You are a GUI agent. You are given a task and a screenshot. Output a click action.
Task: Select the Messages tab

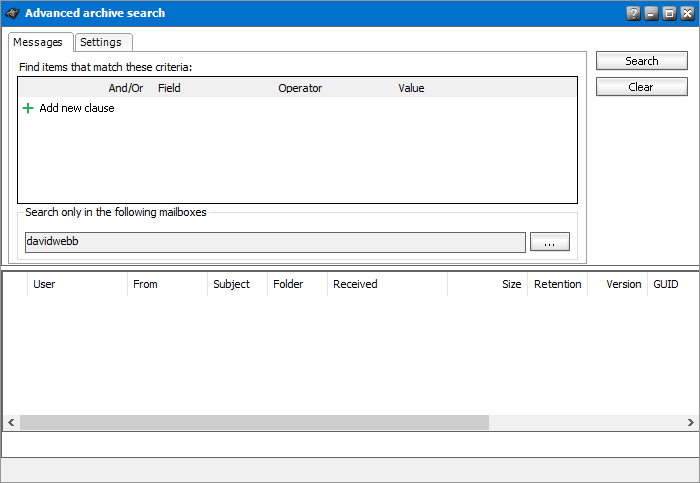[38, 42]
